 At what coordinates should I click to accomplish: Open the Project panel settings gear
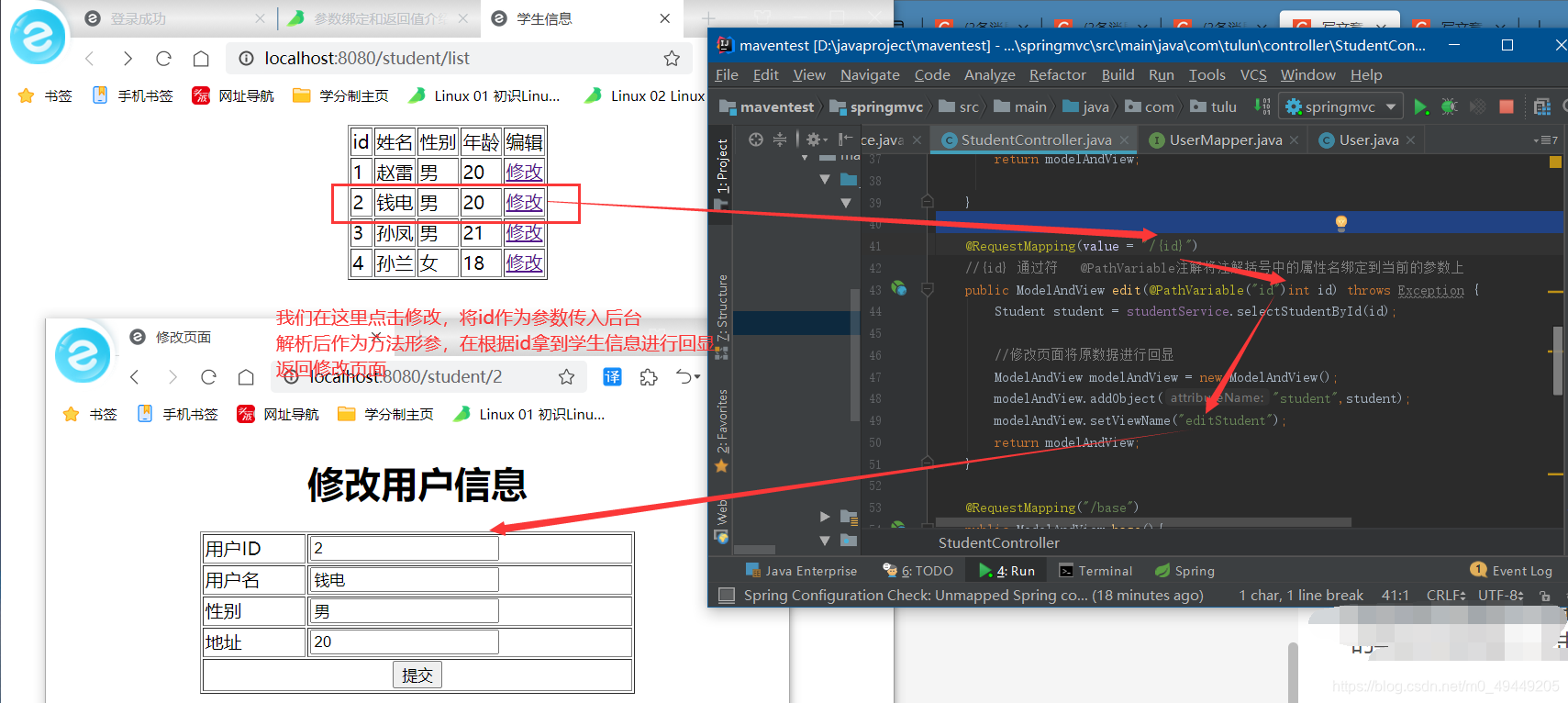[x=814, y=139]
